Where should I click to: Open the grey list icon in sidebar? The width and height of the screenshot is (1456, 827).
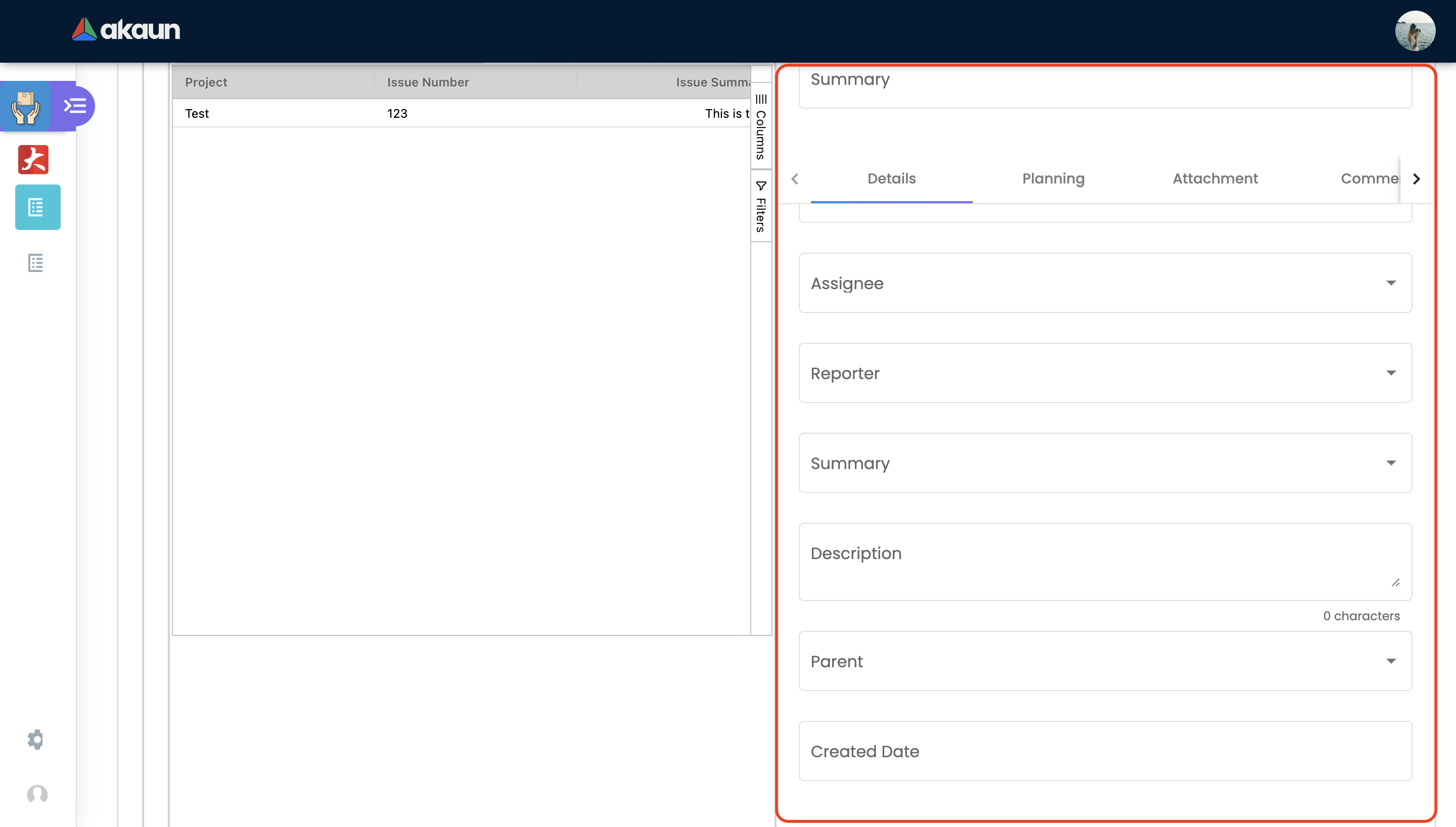[x=36, y=263]
